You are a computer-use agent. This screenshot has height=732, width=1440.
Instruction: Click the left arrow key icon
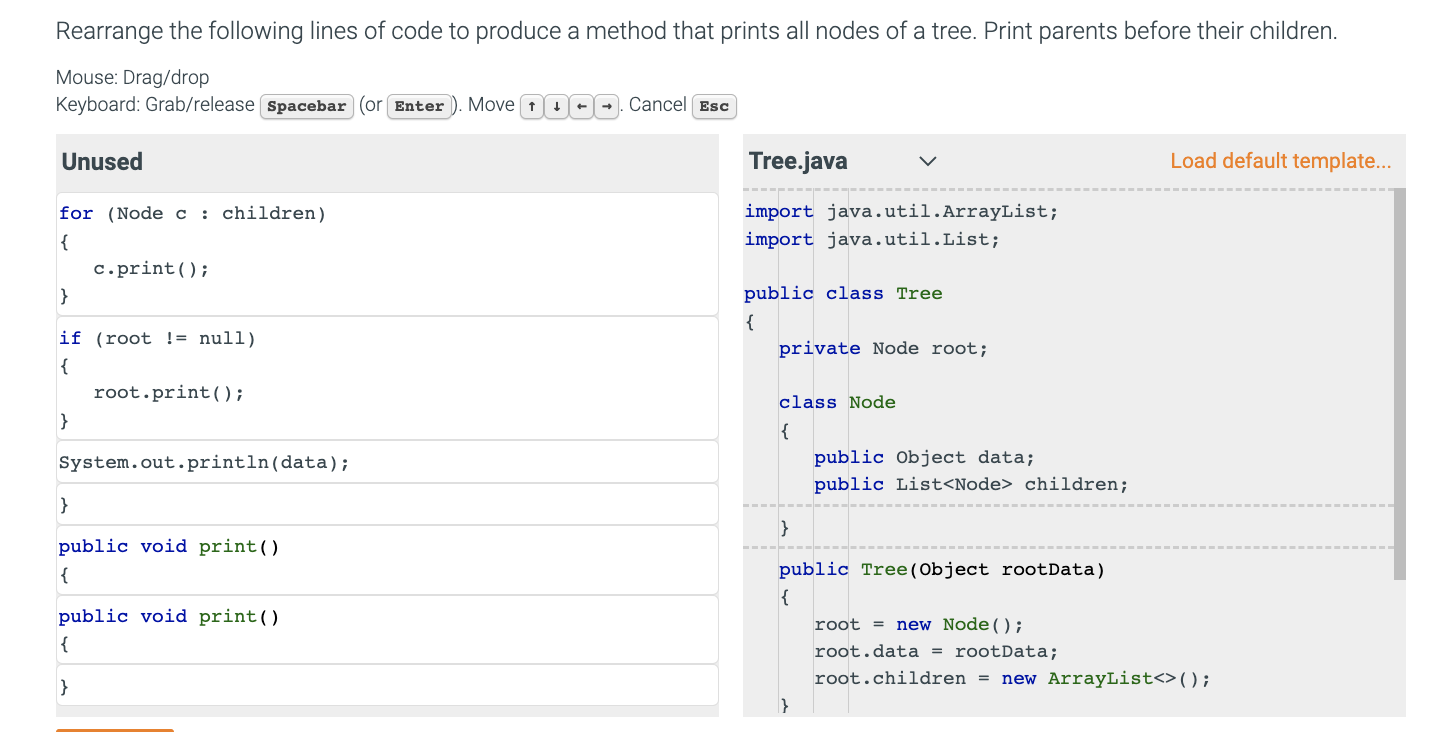coord(581,106)
